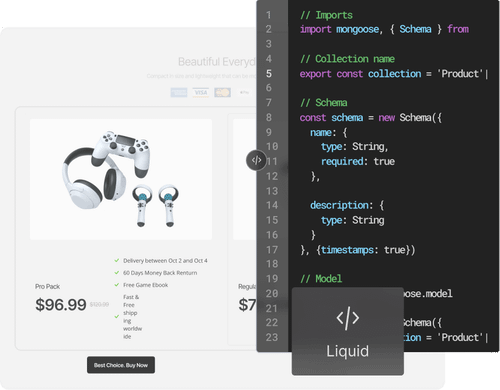Image resolution: width=500 pixels, height=390 pixels.
Task: Click line number 23 in the gutter
Action: [272, 337]
